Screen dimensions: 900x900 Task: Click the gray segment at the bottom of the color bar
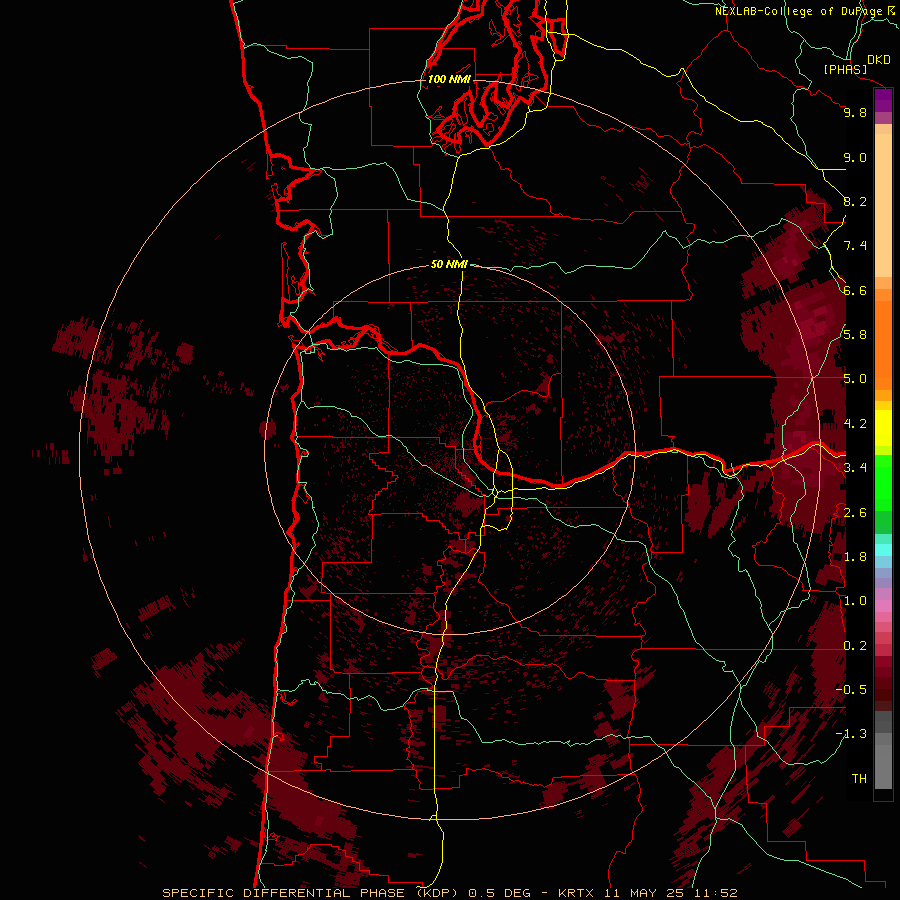(x=883, y=761)
